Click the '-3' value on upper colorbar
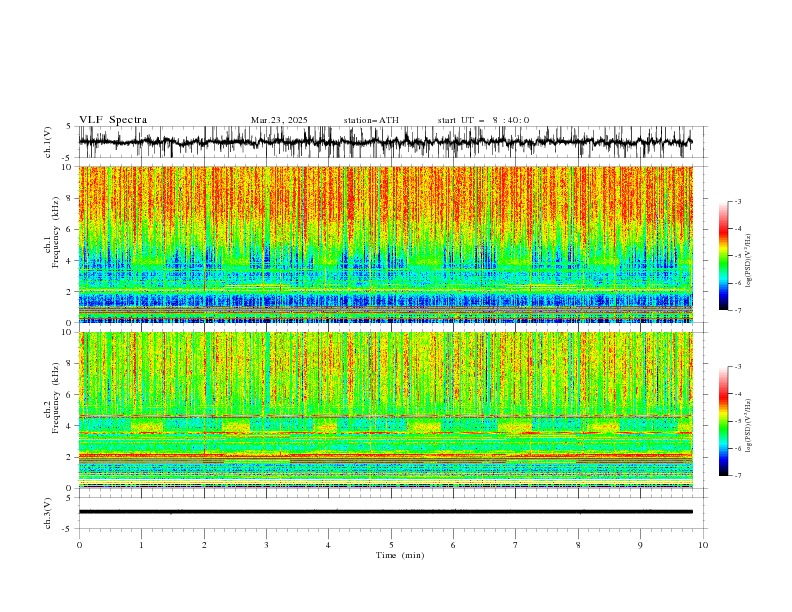The height and width of the screenshot is (612, 792). pyautogui.click(x=737, y=201)
